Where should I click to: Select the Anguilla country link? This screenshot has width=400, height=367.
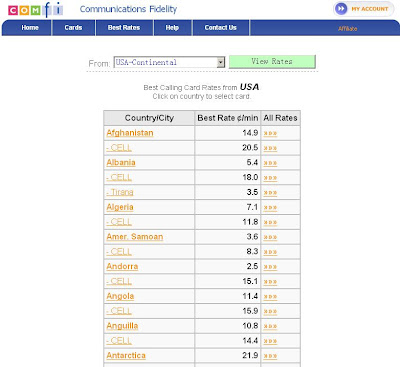point(122,326)
